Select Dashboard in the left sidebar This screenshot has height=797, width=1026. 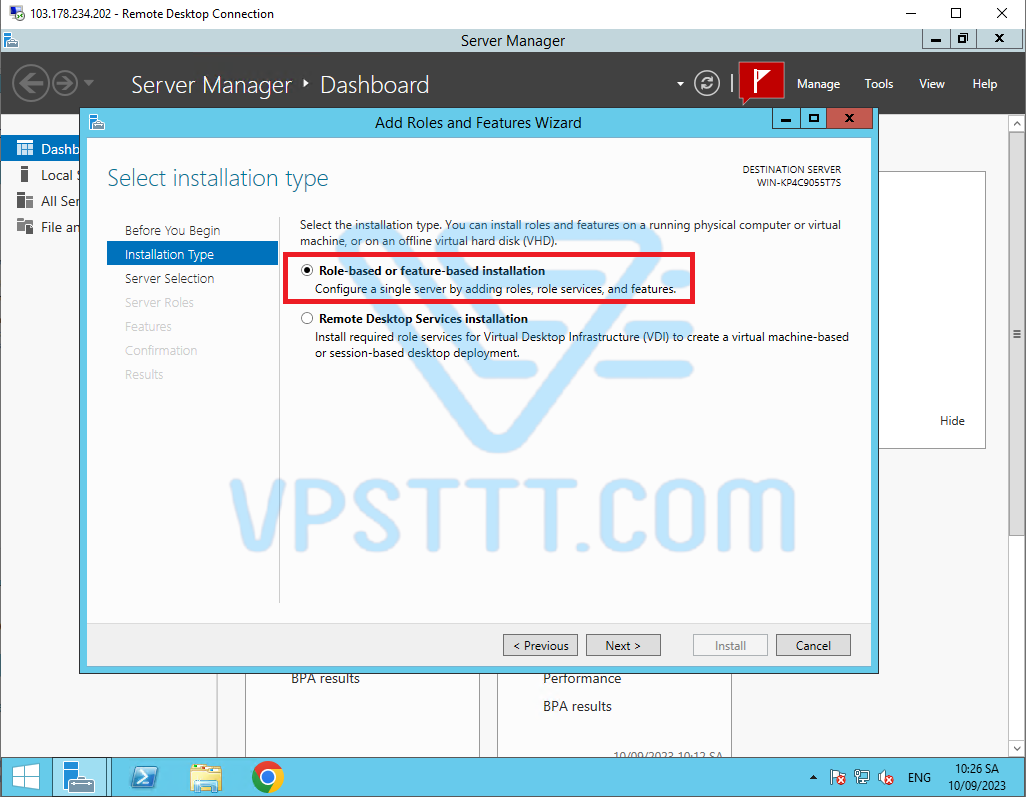point(41,149)
